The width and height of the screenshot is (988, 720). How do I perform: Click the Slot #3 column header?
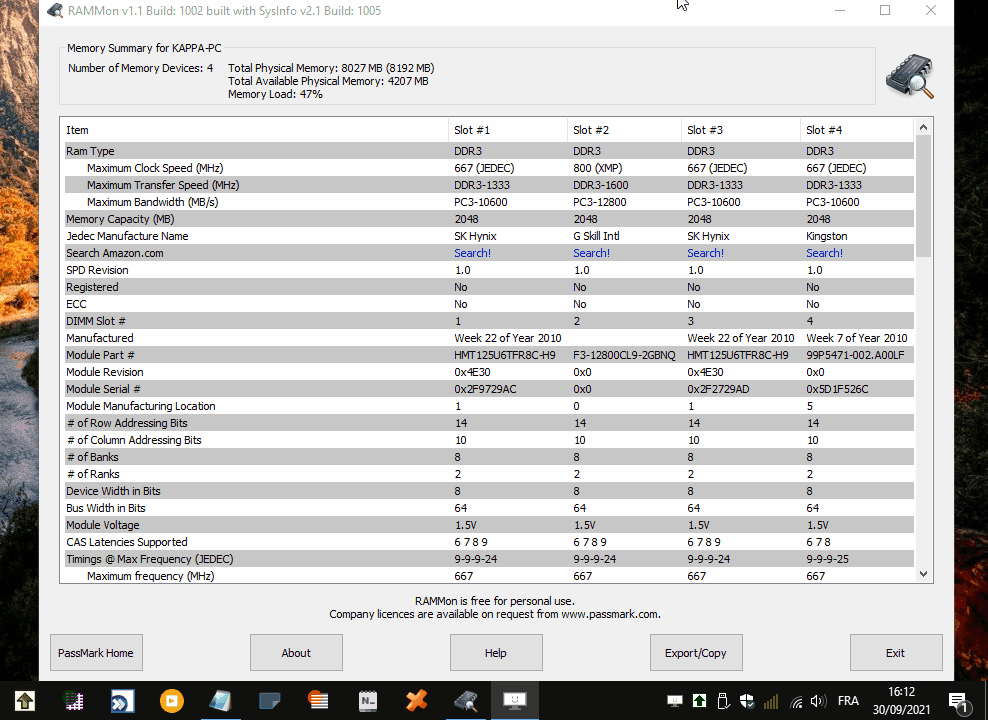(740, 130)
